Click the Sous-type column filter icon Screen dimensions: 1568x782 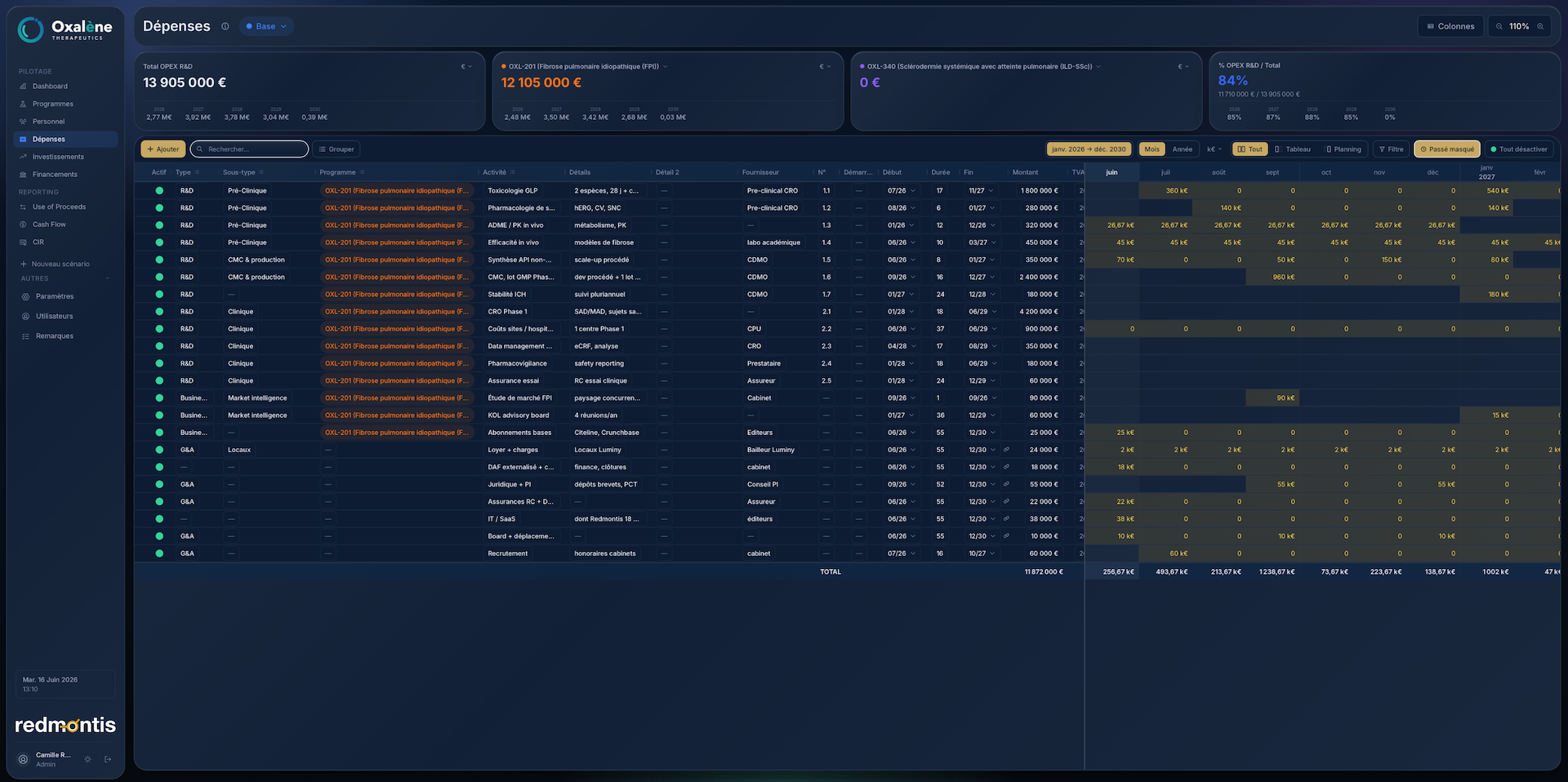tap(261, 172)
